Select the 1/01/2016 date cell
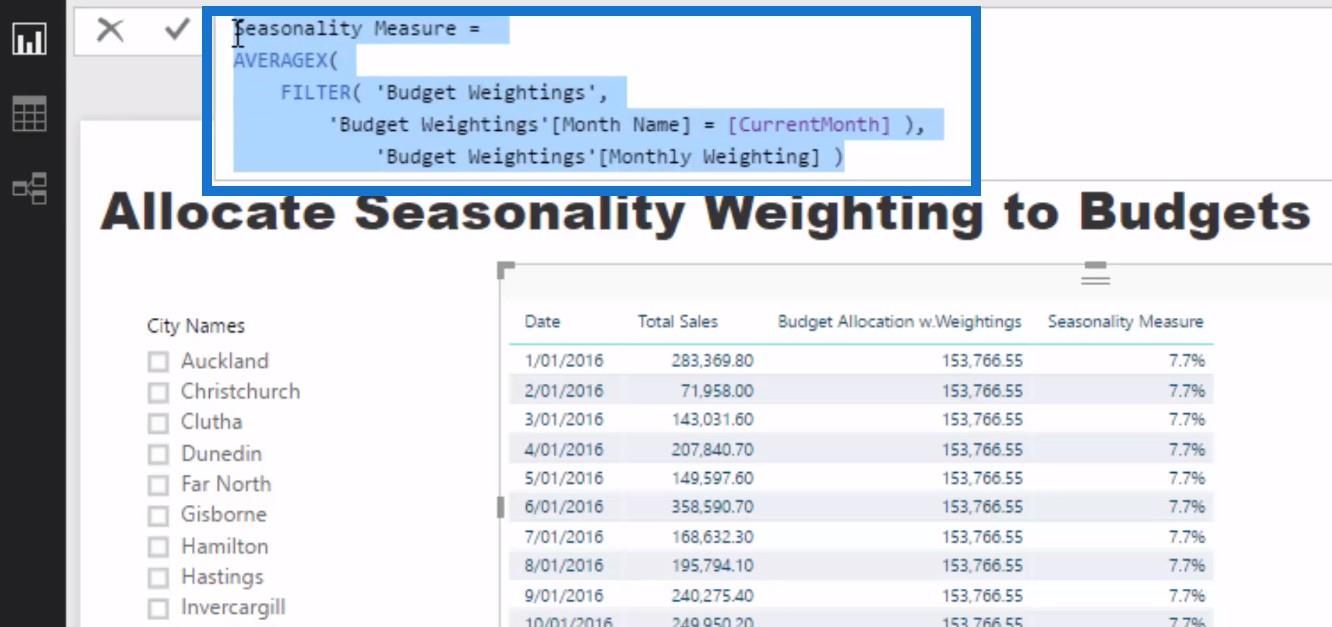The width and height of the screenshot is (1332, 627). 564,361
